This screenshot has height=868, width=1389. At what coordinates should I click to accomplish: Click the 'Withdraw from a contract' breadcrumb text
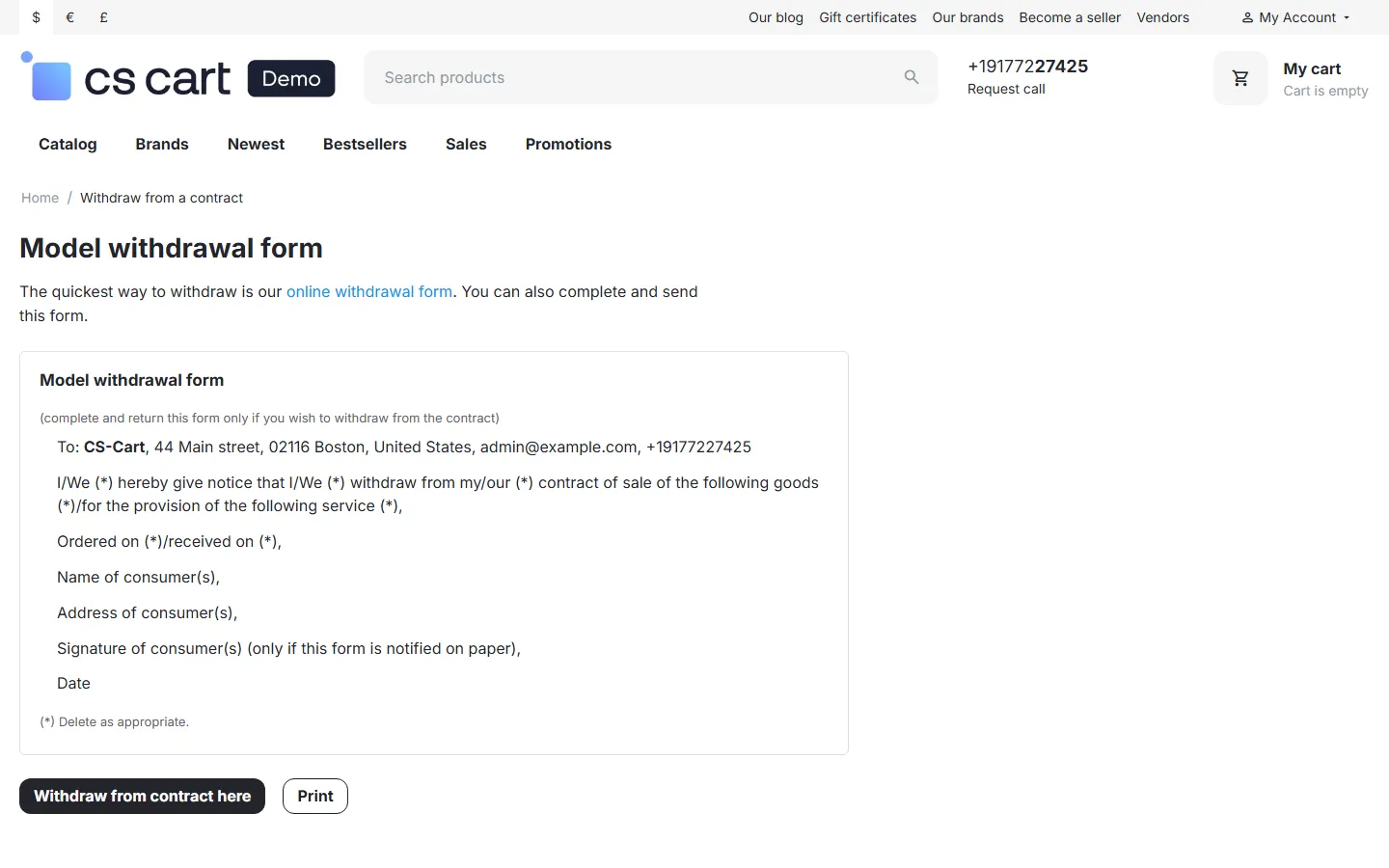pos(161,198)
